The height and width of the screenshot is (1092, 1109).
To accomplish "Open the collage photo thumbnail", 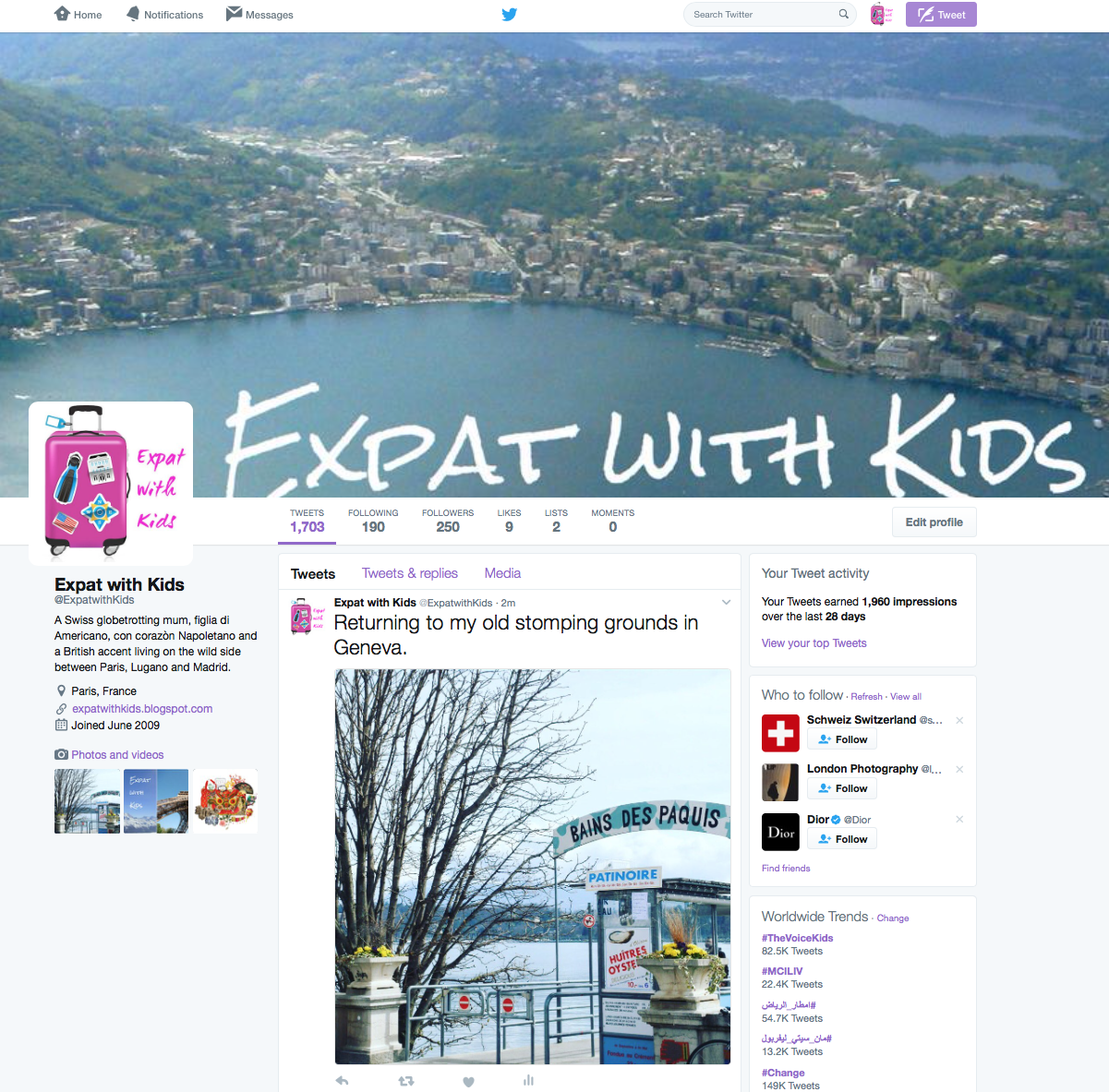I will (224, 801).
